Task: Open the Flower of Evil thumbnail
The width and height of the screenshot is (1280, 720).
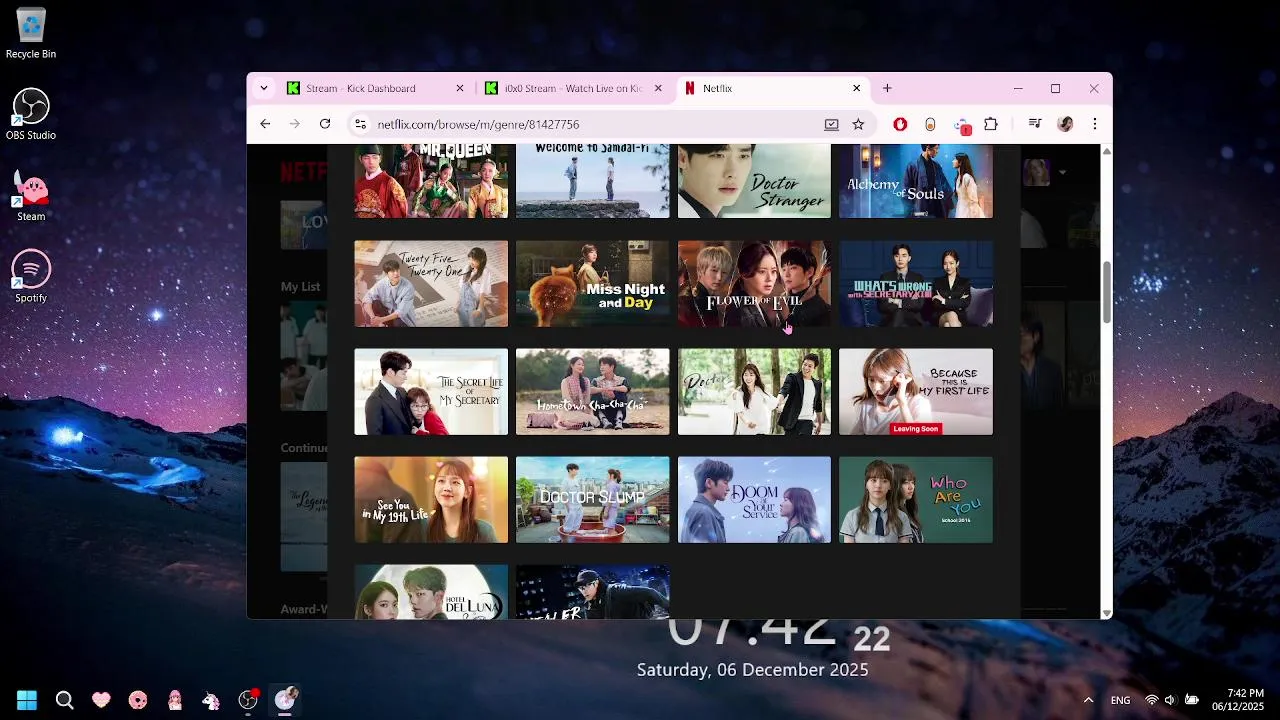Action: click(754, 283)
